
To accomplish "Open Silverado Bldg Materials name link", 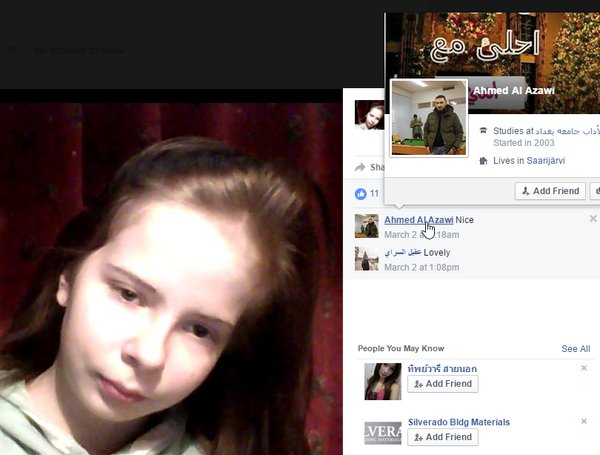I will click(459, 422).
